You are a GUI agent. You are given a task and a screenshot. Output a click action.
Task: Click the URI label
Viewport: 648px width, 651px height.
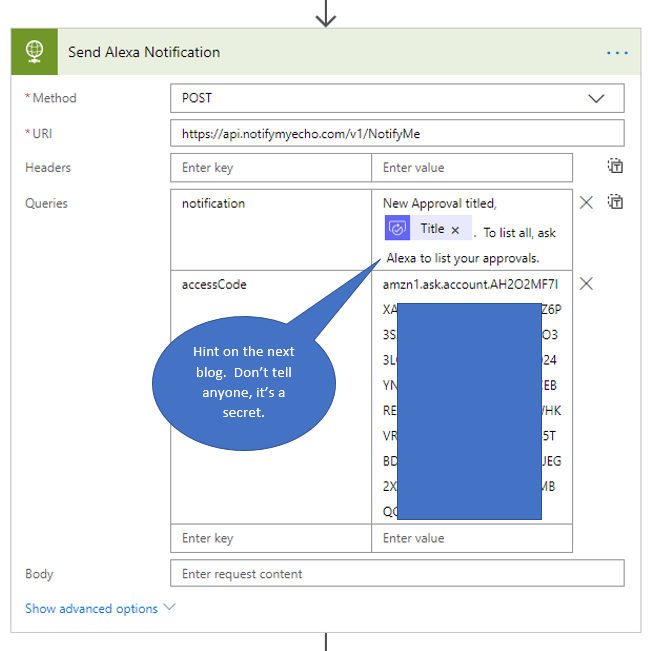coord(42,134)
